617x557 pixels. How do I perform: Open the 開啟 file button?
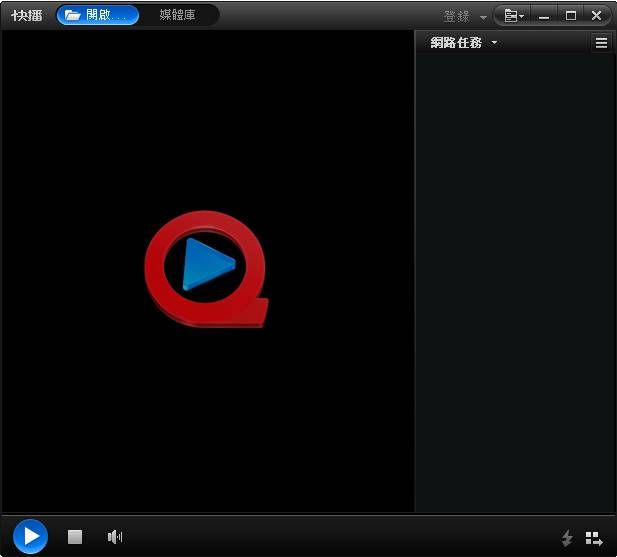(x=98, y=15)
